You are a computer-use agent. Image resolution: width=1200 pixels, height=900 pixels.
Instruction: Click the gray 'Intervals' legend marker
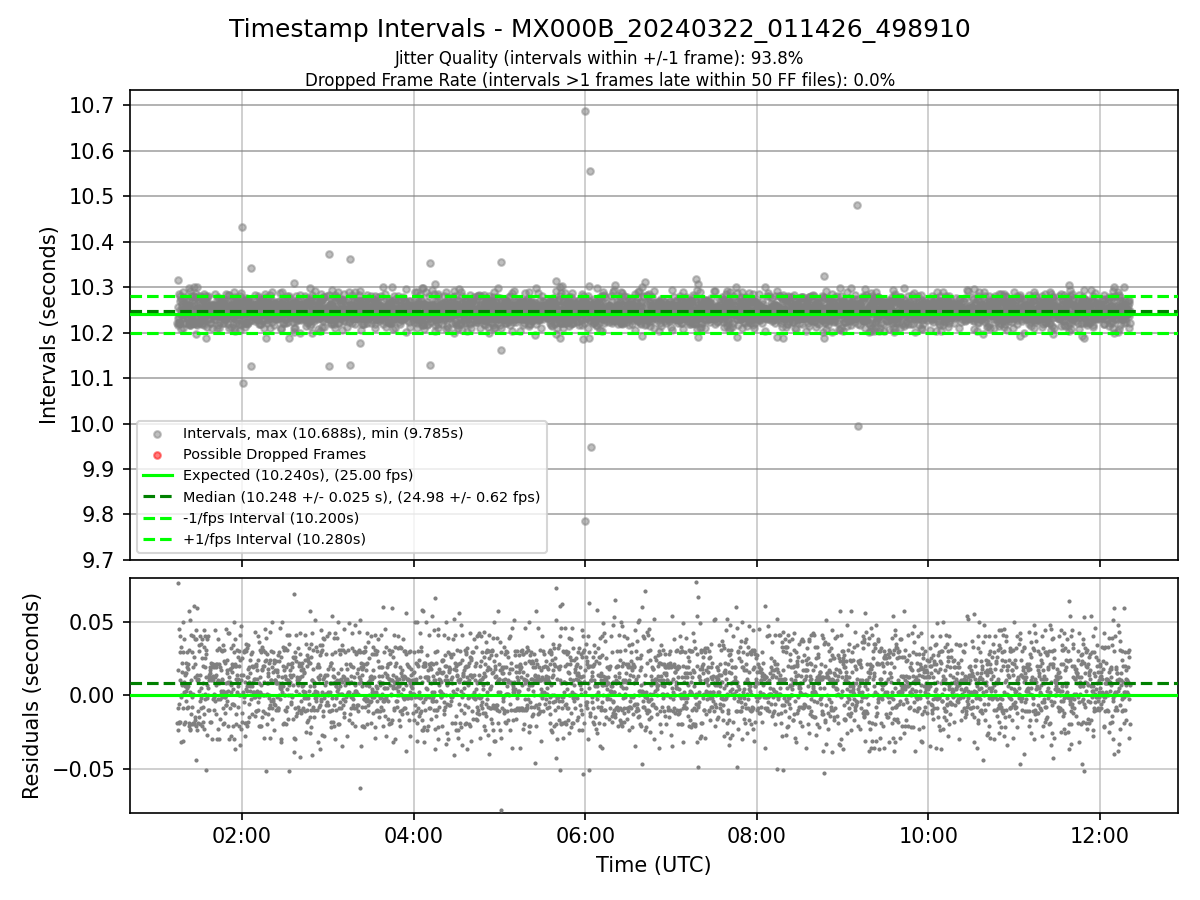(x=155, y=434)
